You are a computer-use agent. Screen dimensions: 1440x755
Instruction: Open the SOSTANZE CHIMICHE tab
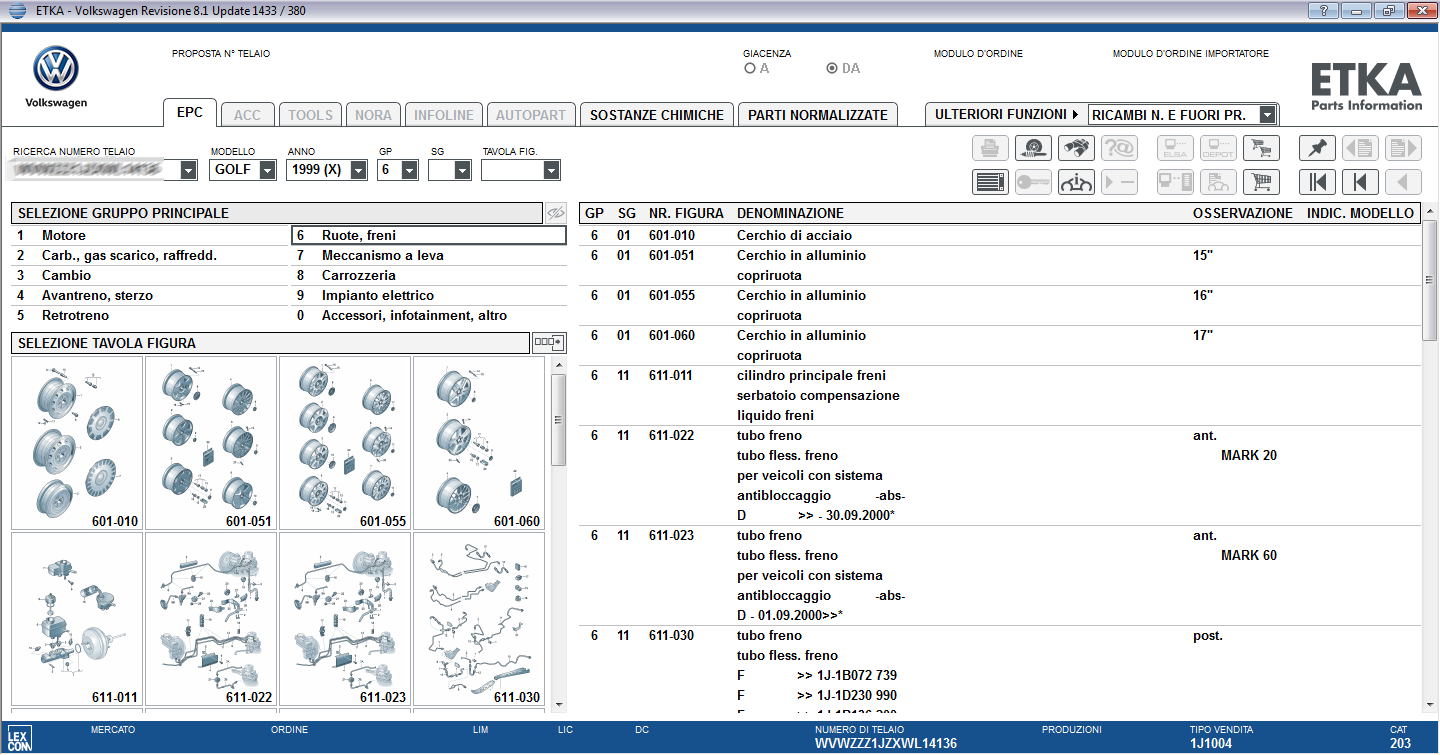coord(657,115)
